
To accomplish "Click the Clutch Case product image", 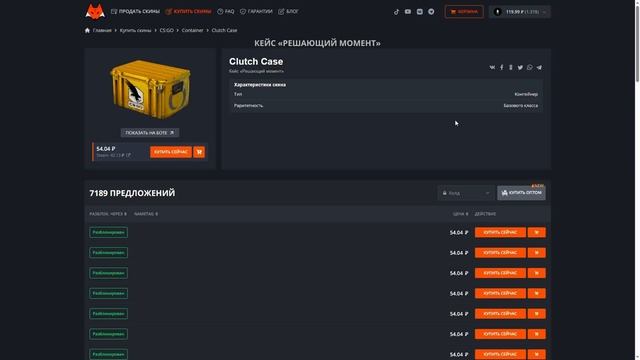I will (x=150, y=89).
